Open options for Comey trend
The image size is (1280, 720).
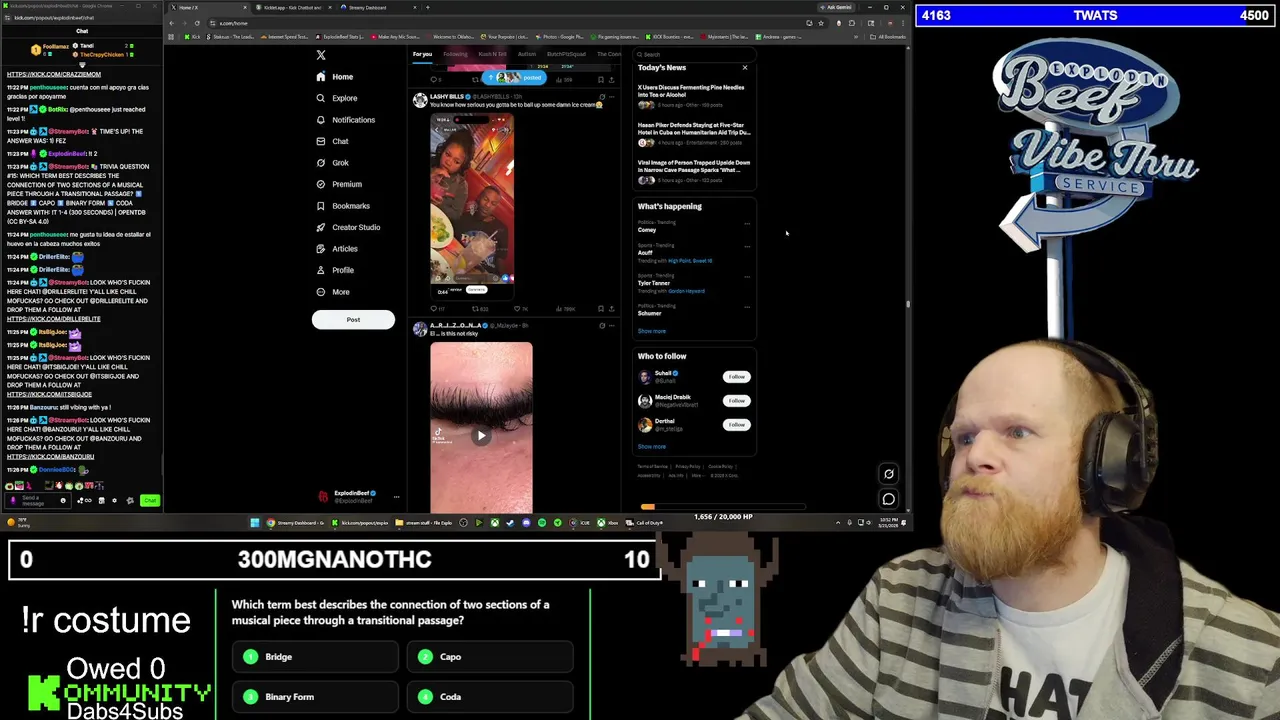click(x=747, y=222)
